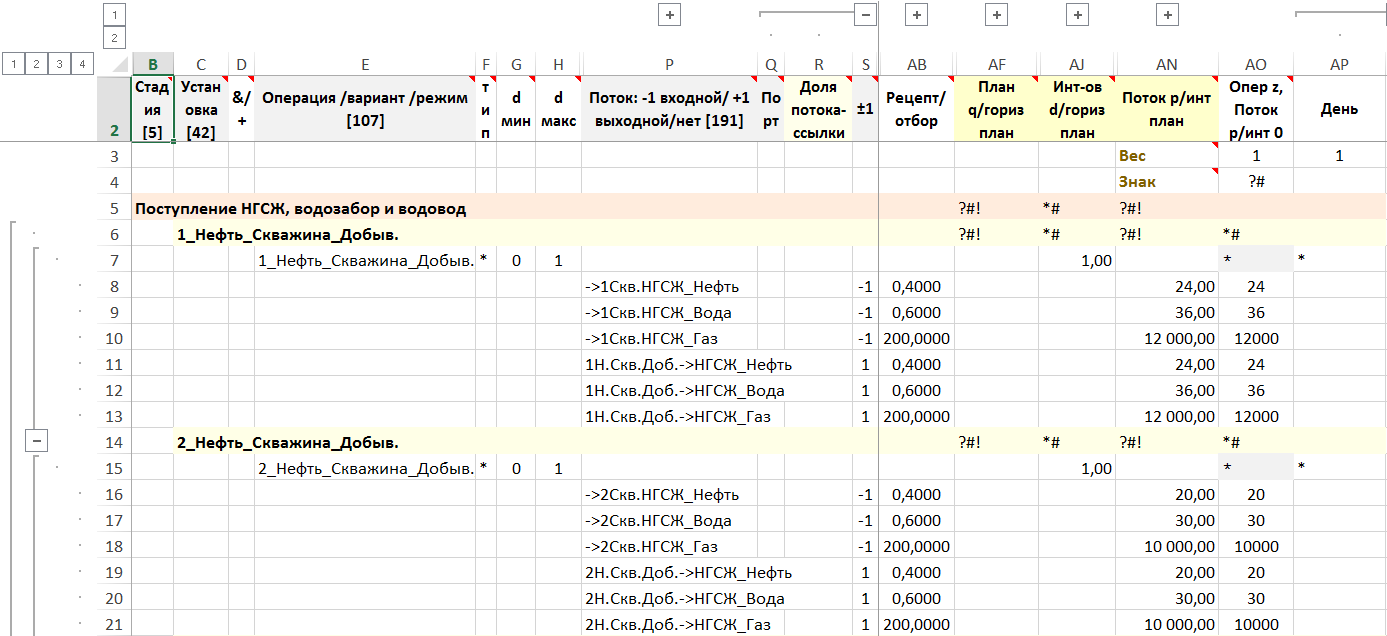Click row outline level 3 button

60,64
